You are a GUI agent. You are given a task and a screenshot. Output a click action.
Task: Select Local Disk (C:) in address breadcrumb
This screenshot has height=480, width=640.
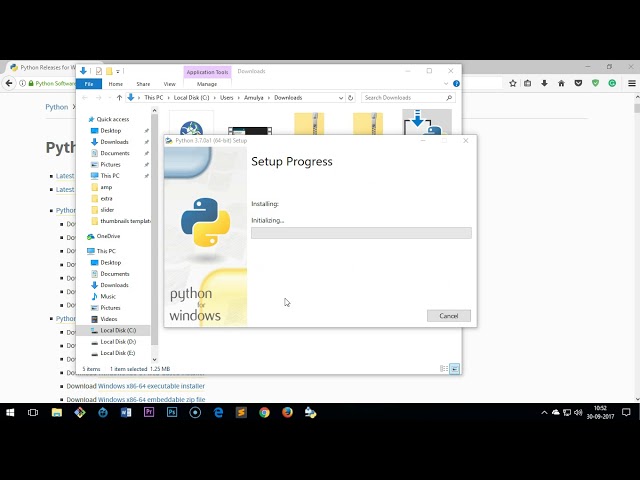[x=191, y=98]
